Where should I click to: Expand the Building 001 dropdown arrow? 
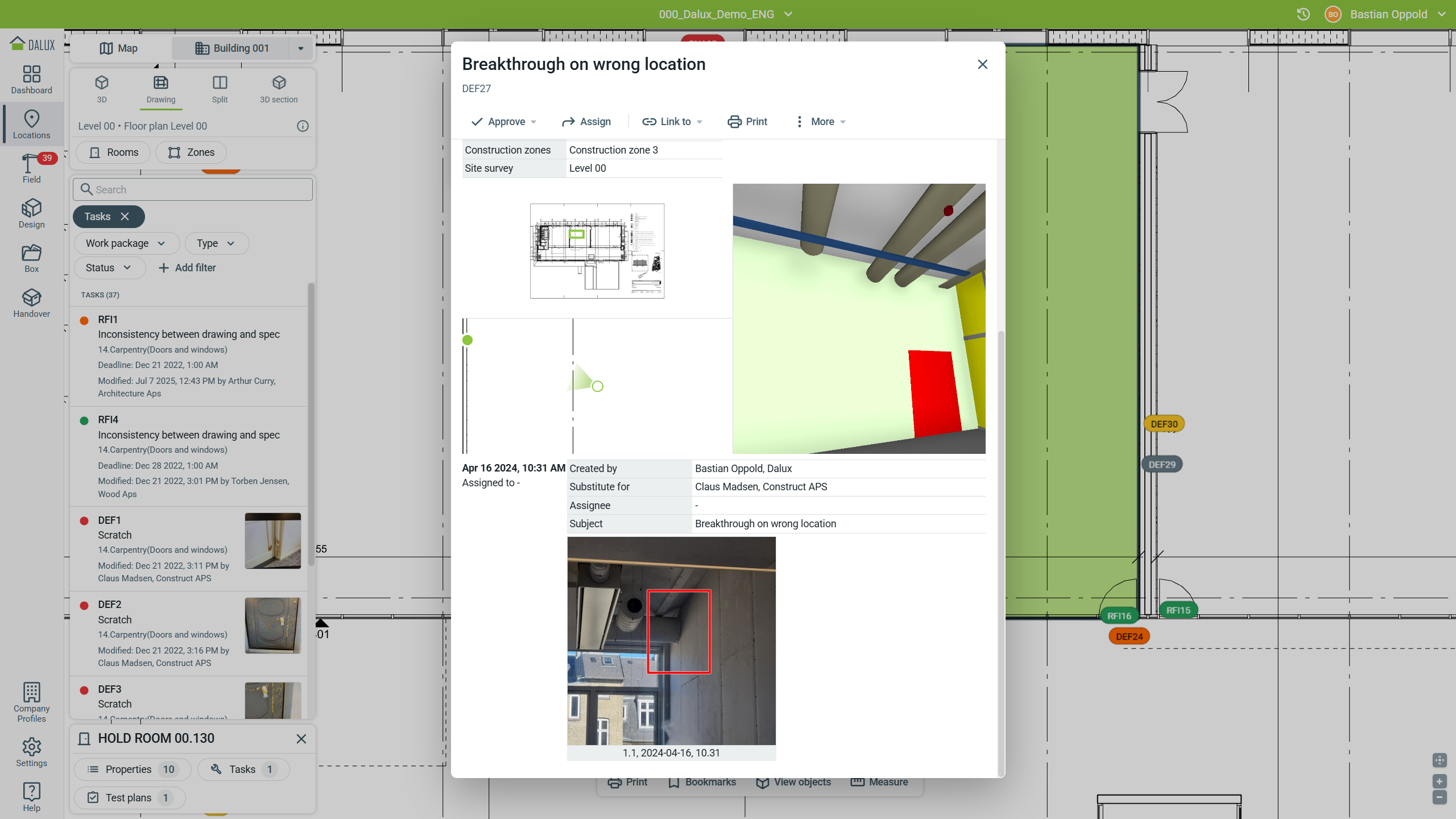(x=301, y=48)
